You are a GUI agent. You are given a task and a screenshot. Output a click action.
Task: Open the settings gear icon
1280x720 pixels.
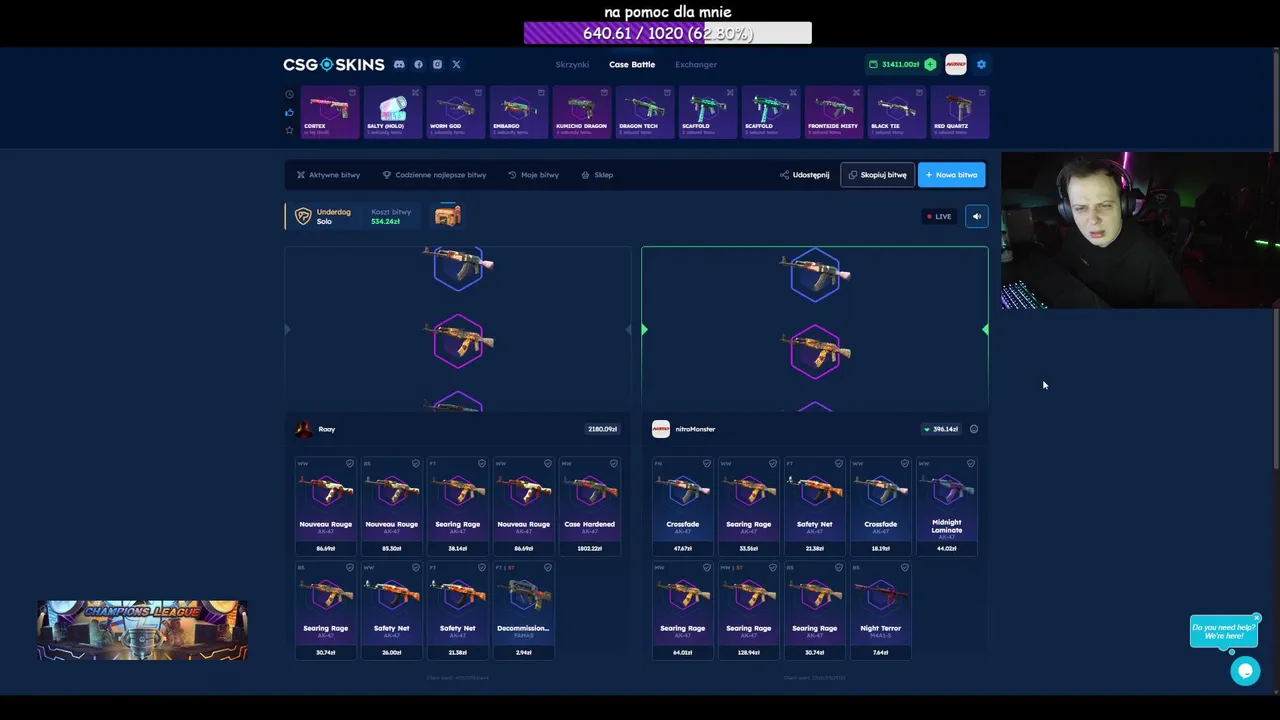tap(981, 64)
